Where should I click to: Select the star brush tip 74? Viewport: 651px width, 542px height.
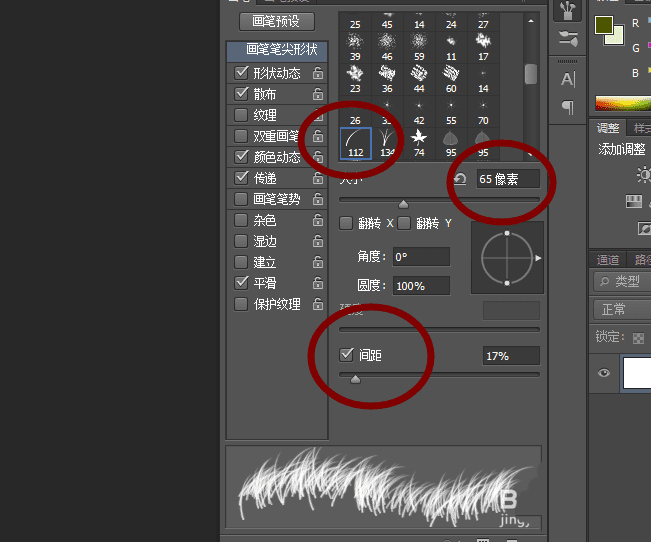tap(419, 143)
